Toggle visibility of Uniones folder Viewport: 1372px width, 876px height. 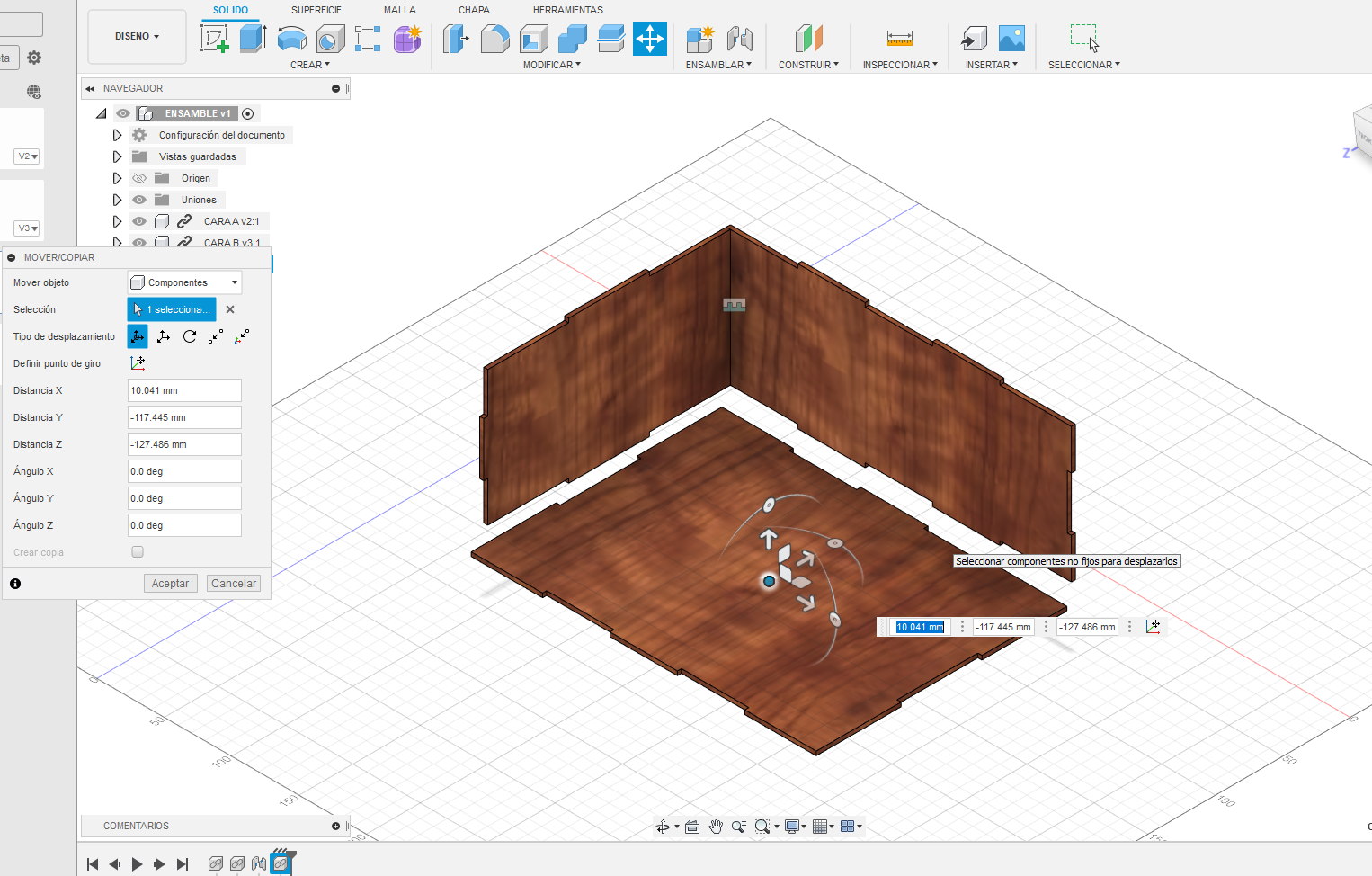tap(139, 200)
